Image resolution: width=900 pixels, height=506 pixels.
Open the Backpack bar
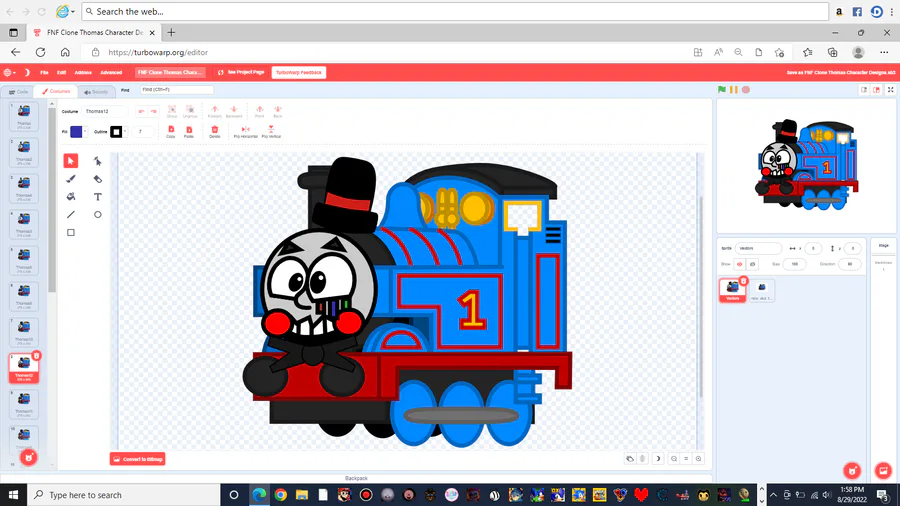(356, 478)
